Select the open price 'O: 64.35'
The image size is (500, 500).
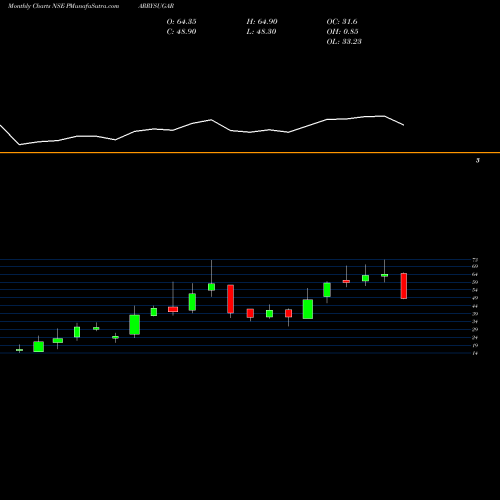[181, 22]
